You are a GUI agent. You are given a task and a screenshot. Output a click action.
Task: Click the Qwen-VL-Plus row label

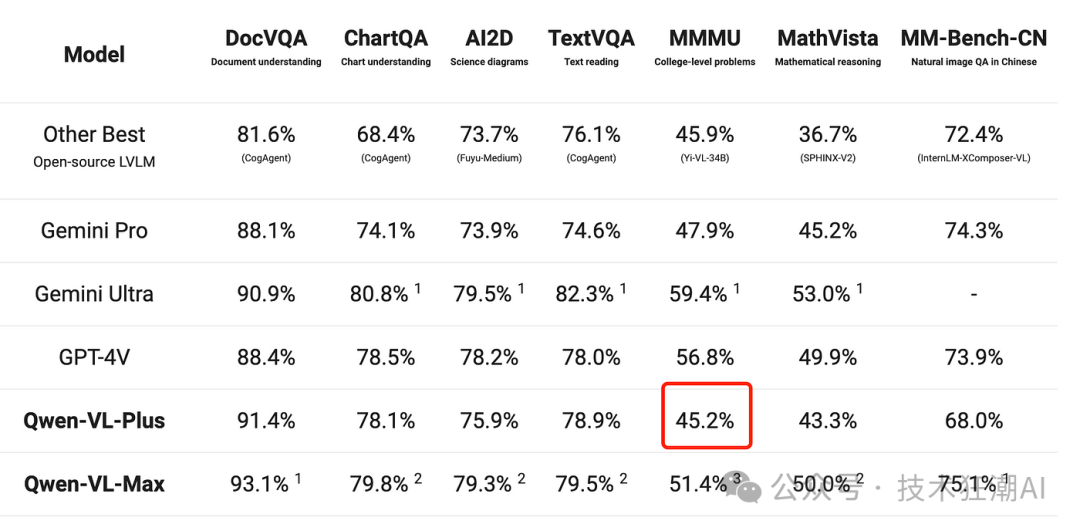click(94, 420)
